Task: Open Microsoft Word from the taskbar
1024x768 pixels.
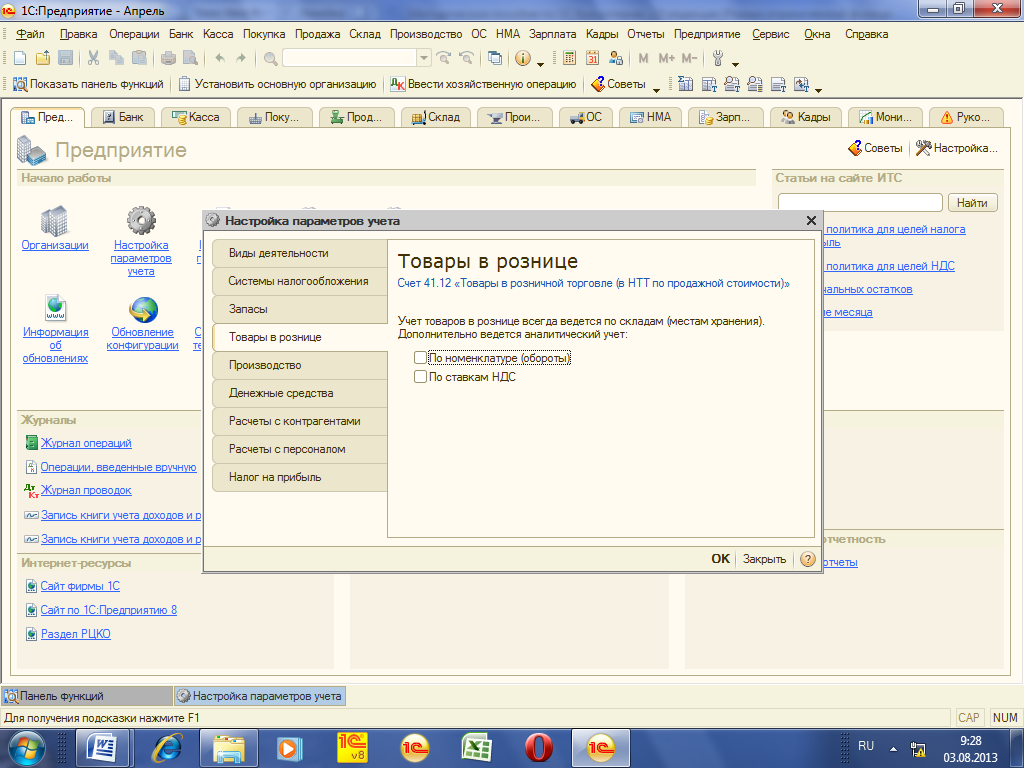Action: (x=104, y=748)
